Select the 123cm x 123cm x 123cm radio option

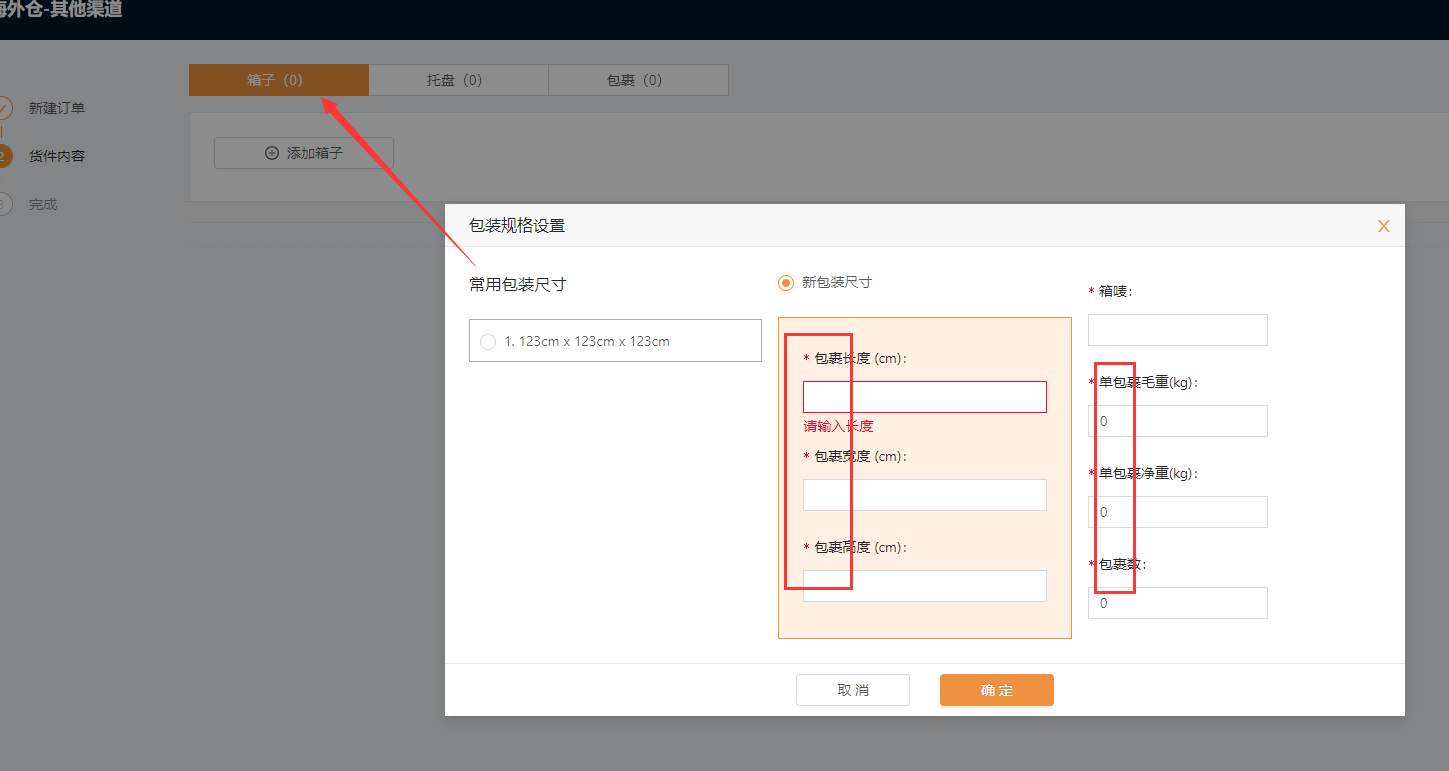click(488, 341)
